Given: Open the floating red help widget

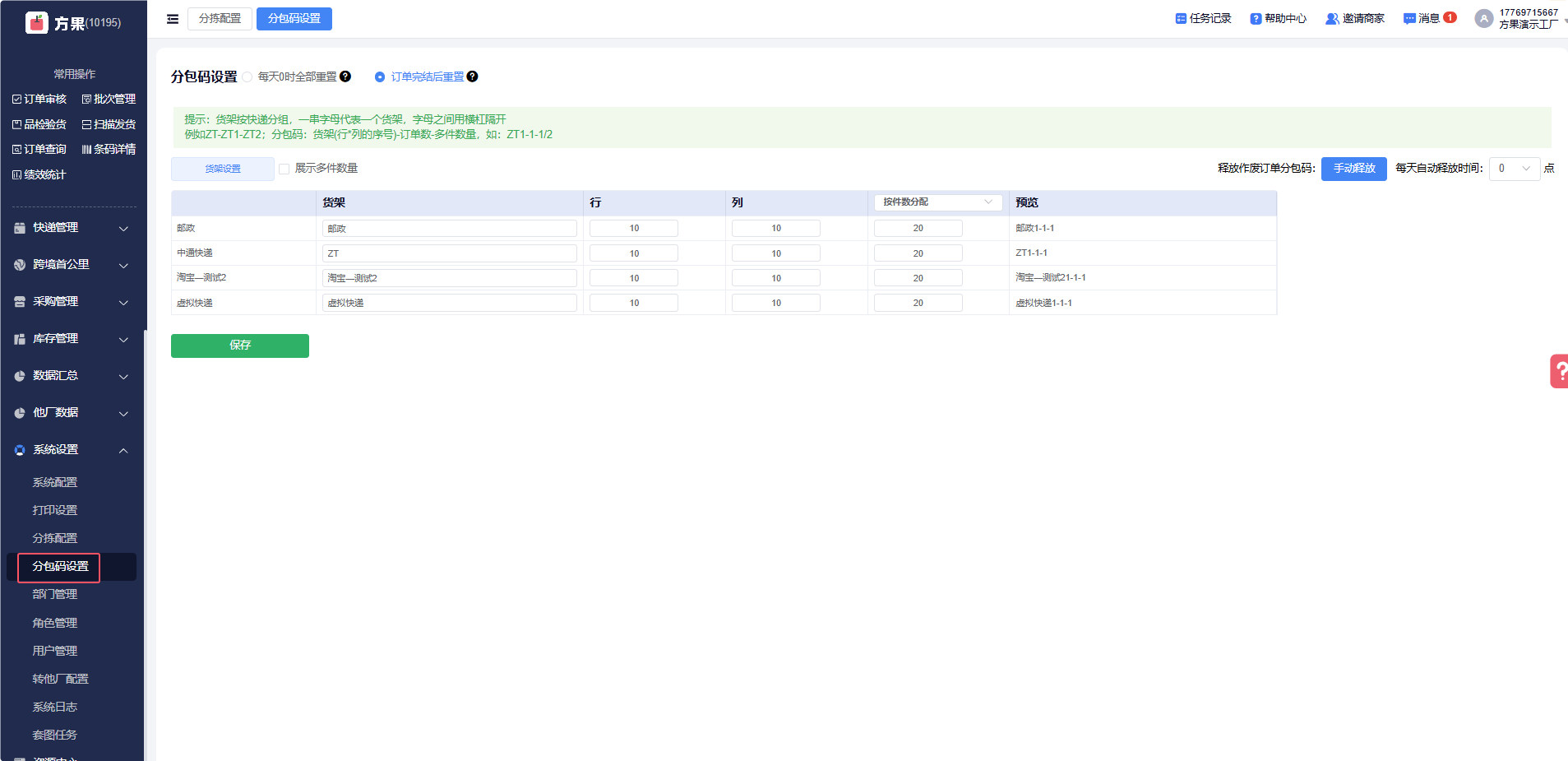Looking at the screenshot, I should (x=1559, y=371).
